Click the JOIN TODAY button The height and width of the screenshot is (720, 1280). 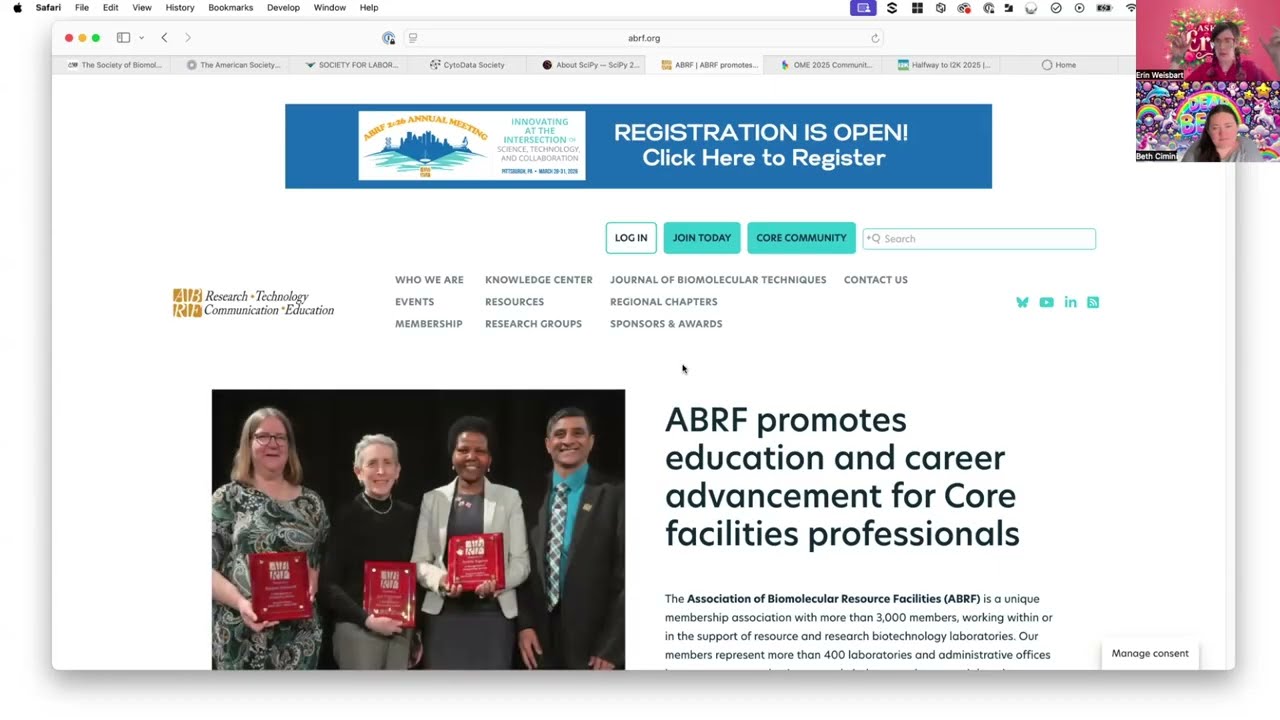pyautogui.click(x=702, y=238)
